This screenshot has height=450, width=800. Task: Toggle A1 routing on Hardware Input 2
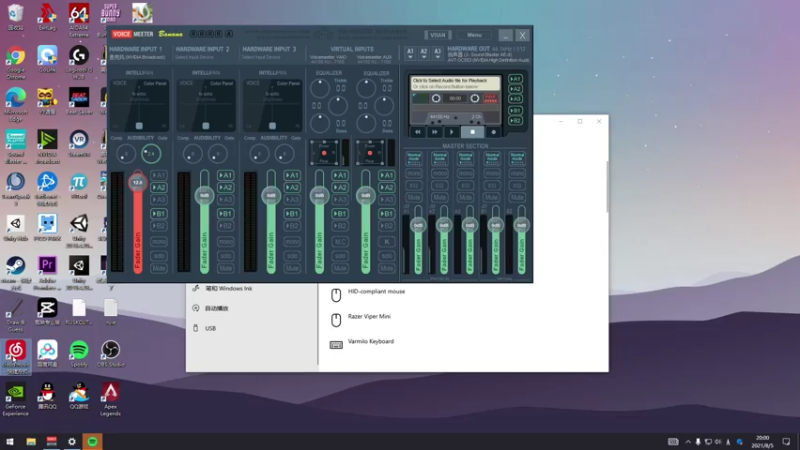[226, 176]
